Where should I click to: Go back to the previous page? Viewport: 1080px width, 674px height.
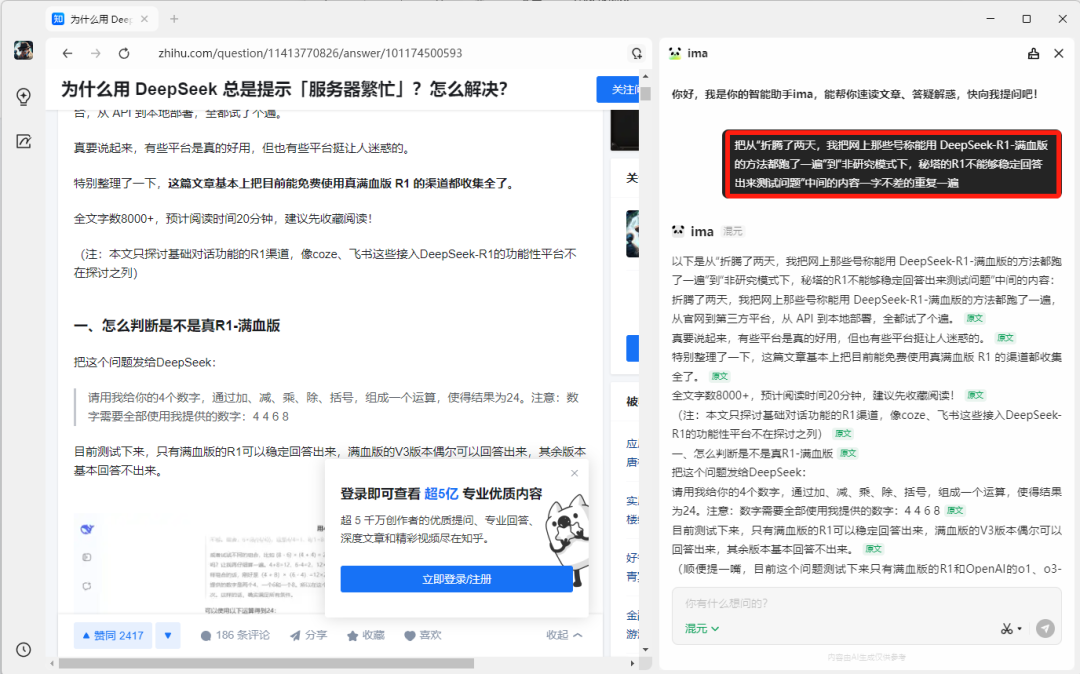(67, 53)
